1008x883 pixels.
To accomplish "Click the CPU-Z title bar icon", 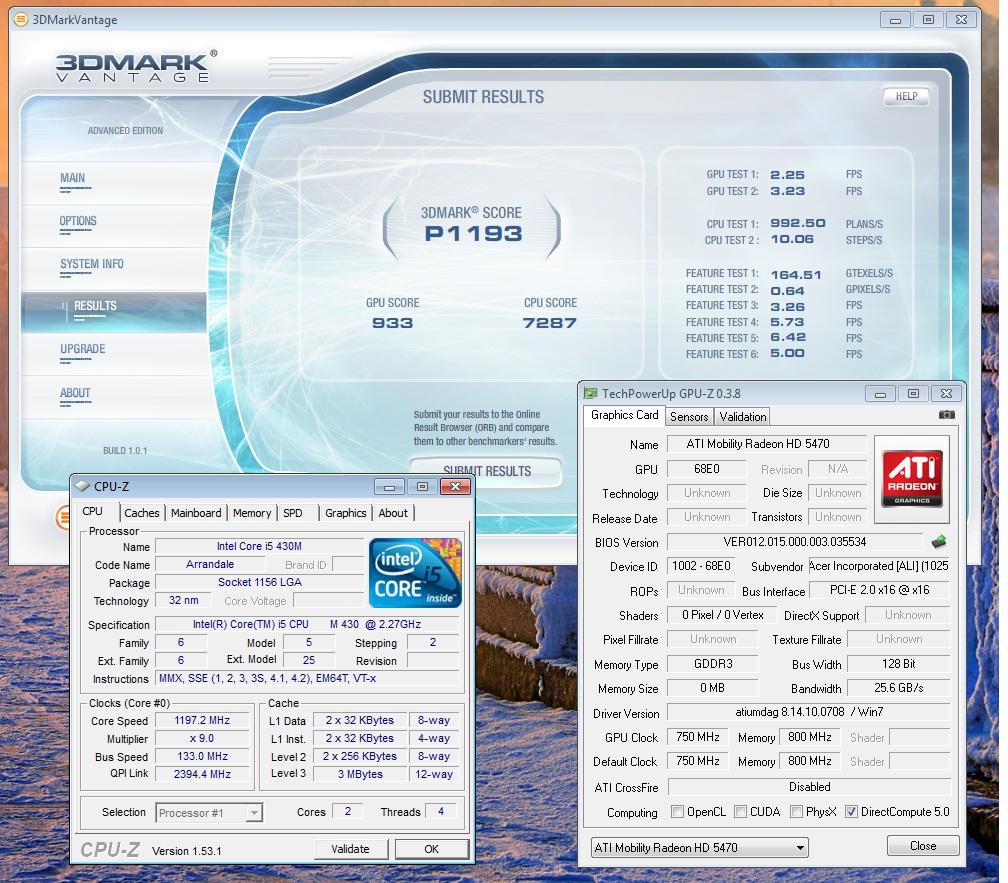I will (82, 486).
